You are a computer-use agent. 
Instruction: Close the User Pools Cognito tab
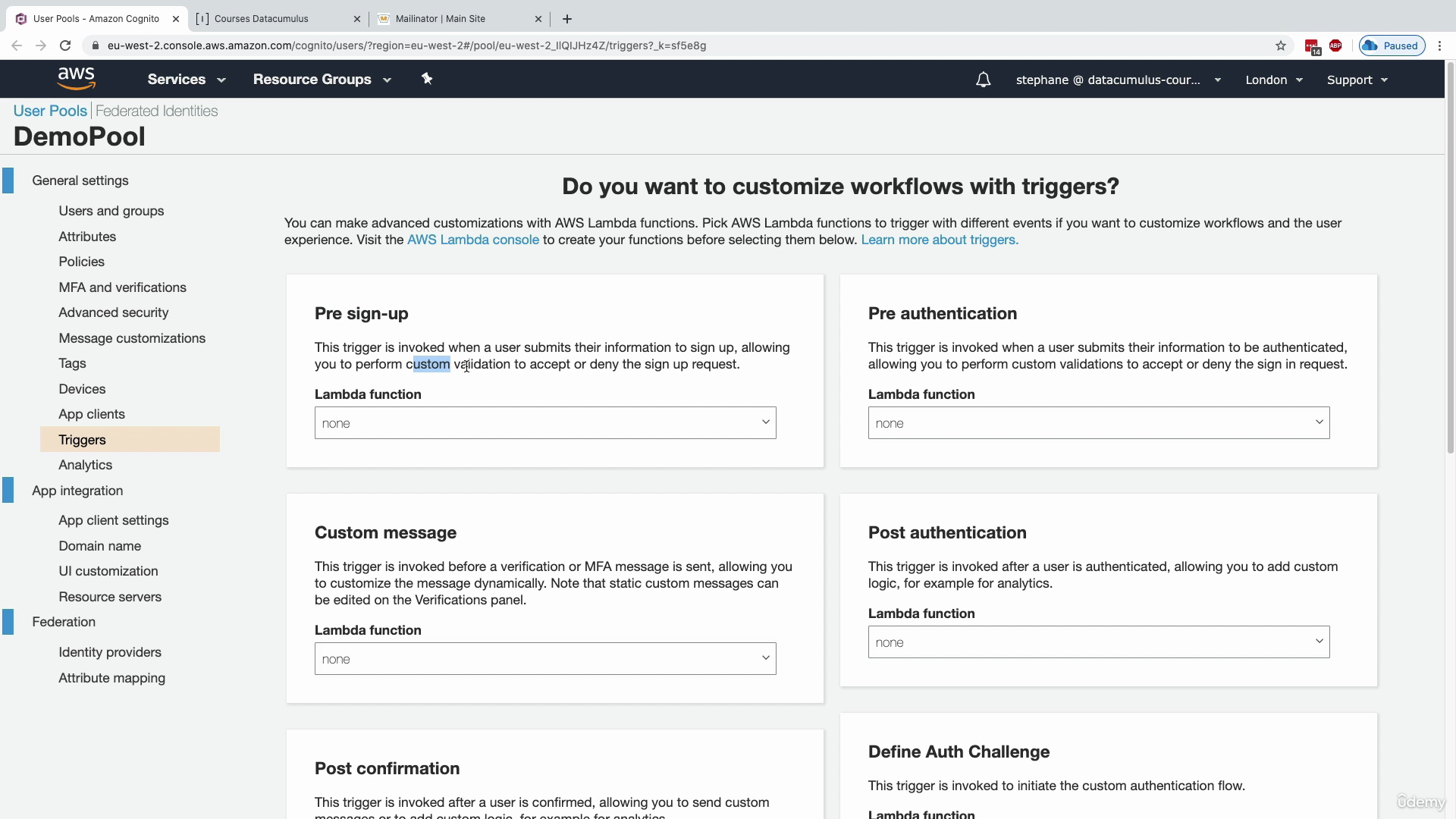coord(176,19)
